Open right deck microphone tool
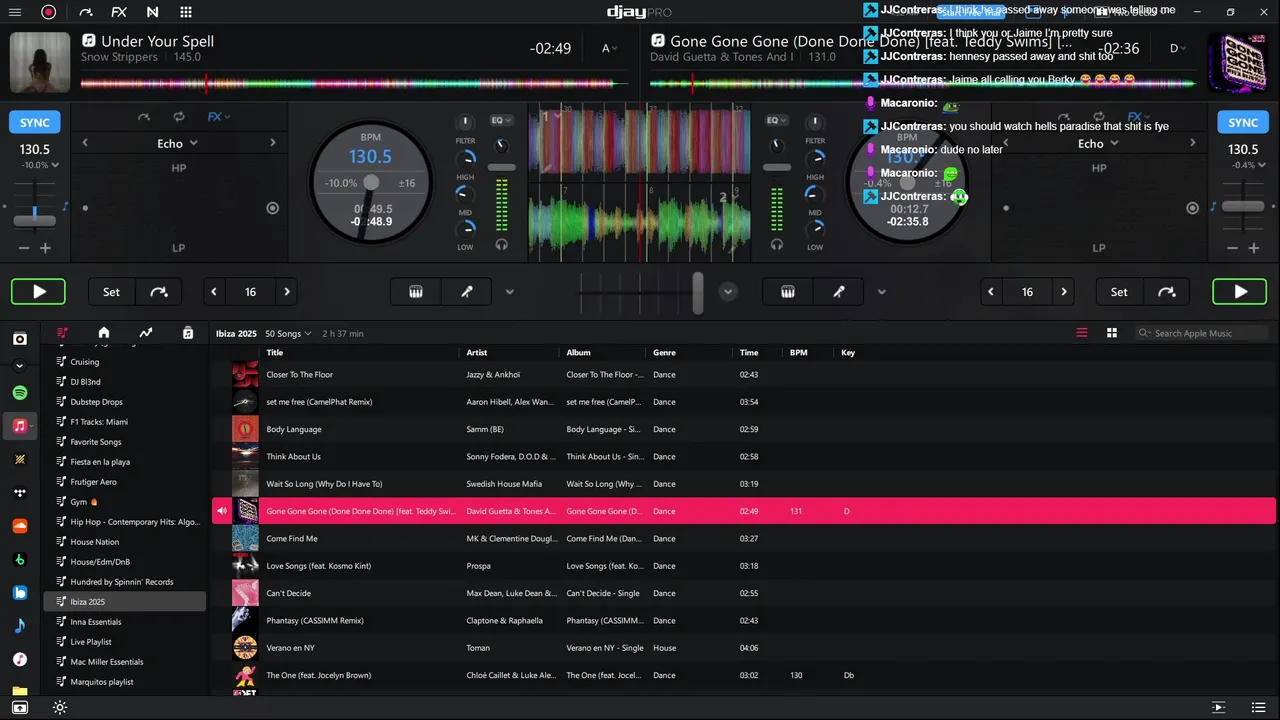Image resolution: width=1280 pixels, height=720 pixels. (x=839, y=292)
